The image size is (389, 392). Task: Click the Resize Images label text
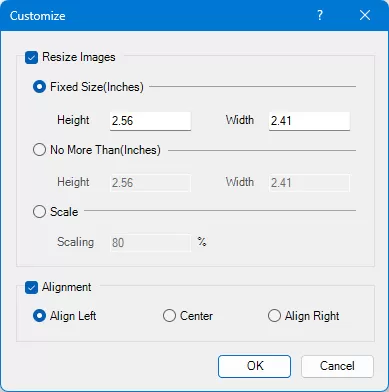pos(79,57)
